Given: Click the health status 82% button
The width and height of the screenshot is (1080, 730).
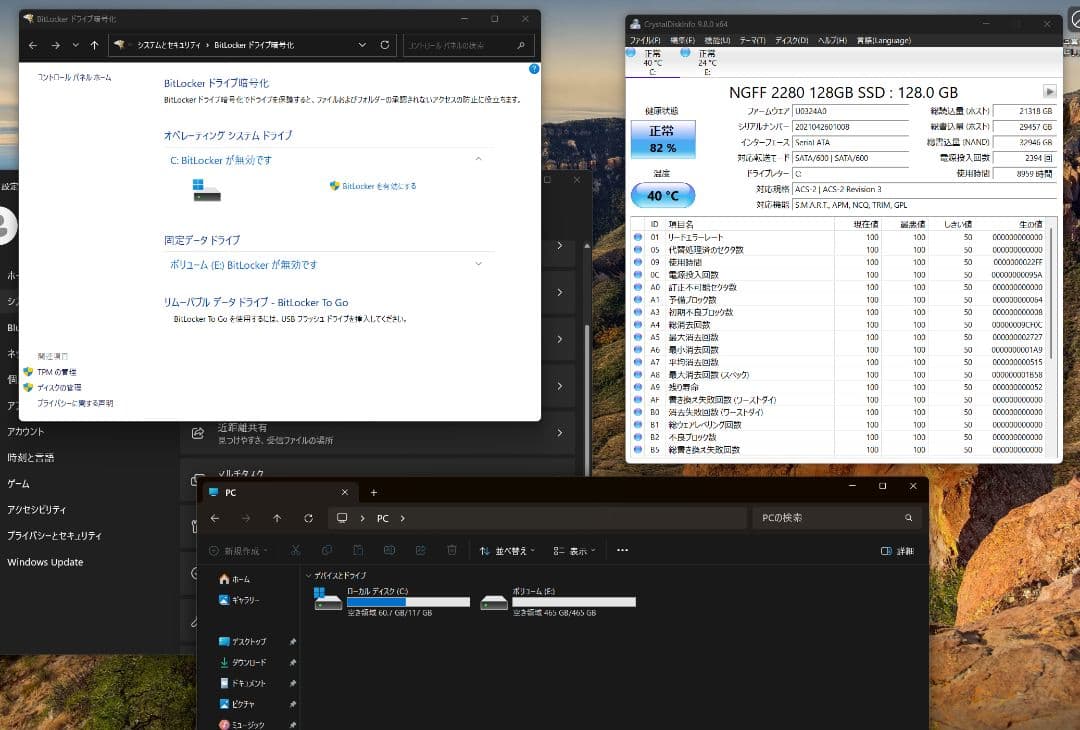Looking at the screenshot, I should point(663,139).
